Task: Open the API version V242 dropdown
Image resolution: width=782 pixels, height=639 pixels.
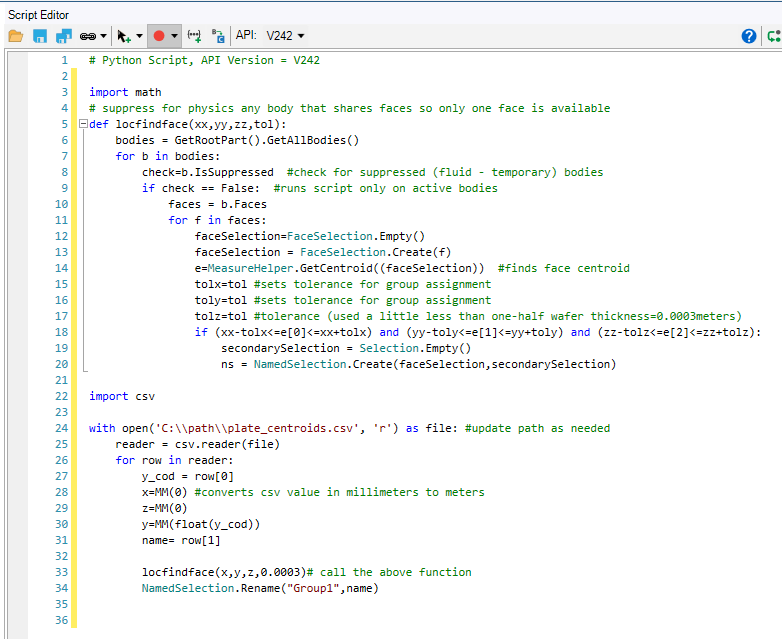Action: (x=285, y=36)
